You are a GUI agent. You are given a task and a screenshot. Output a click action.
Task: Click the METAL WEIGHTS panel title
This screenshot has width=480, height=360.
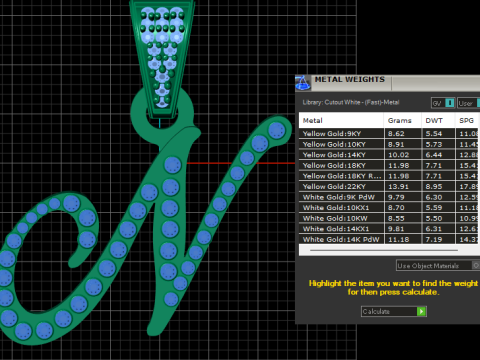[350, 79]
